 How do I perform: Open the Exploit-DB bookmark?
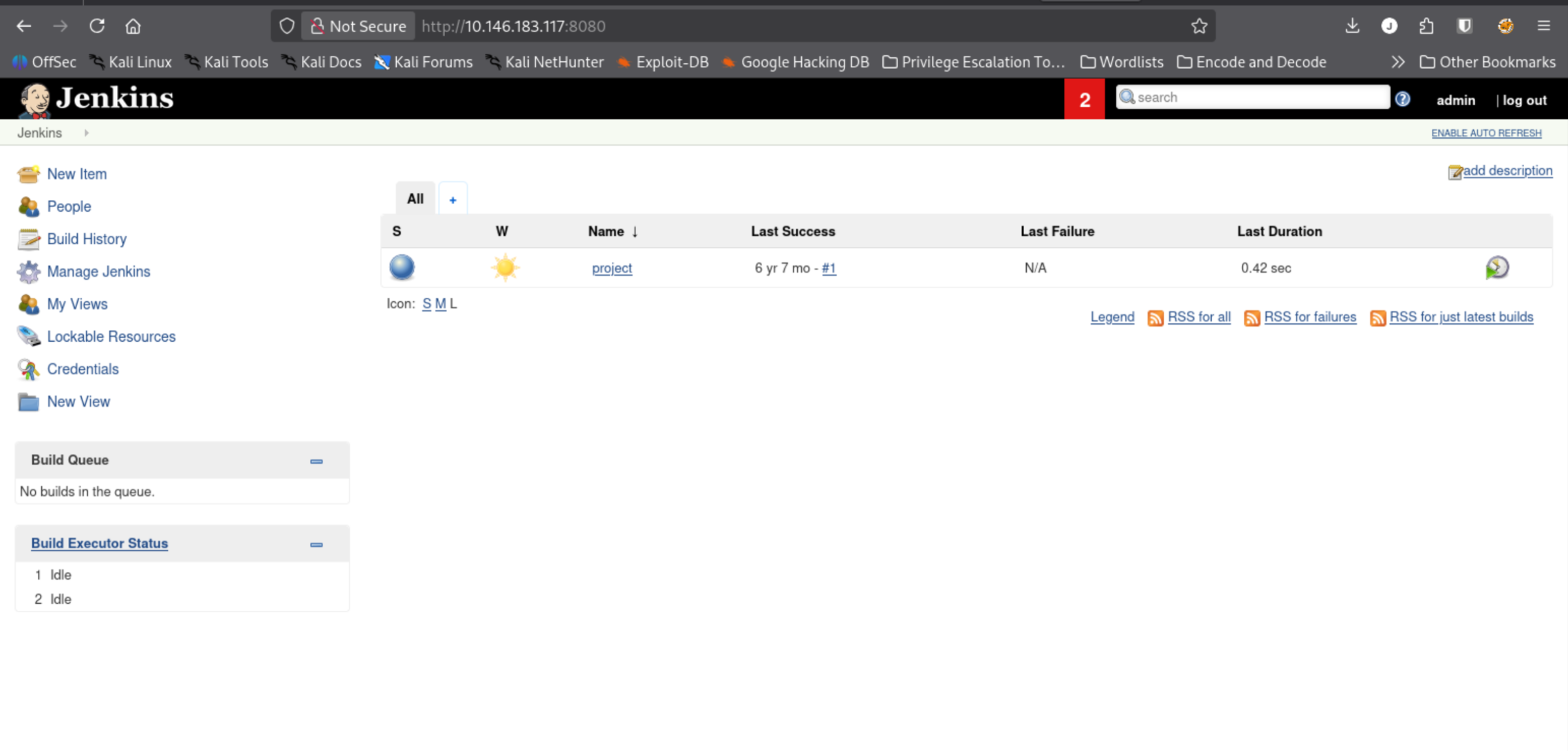[x=662, y=62]
